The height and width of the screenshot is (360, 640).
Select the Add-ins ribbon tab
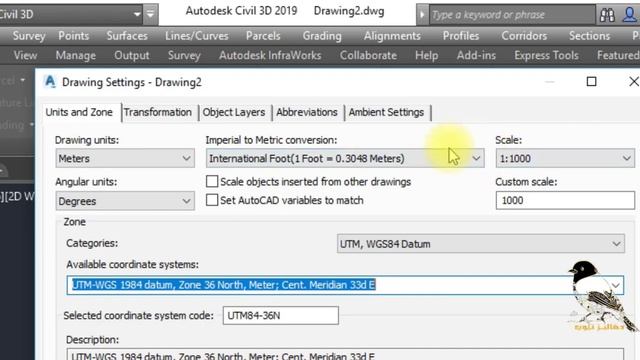point(476,55)
